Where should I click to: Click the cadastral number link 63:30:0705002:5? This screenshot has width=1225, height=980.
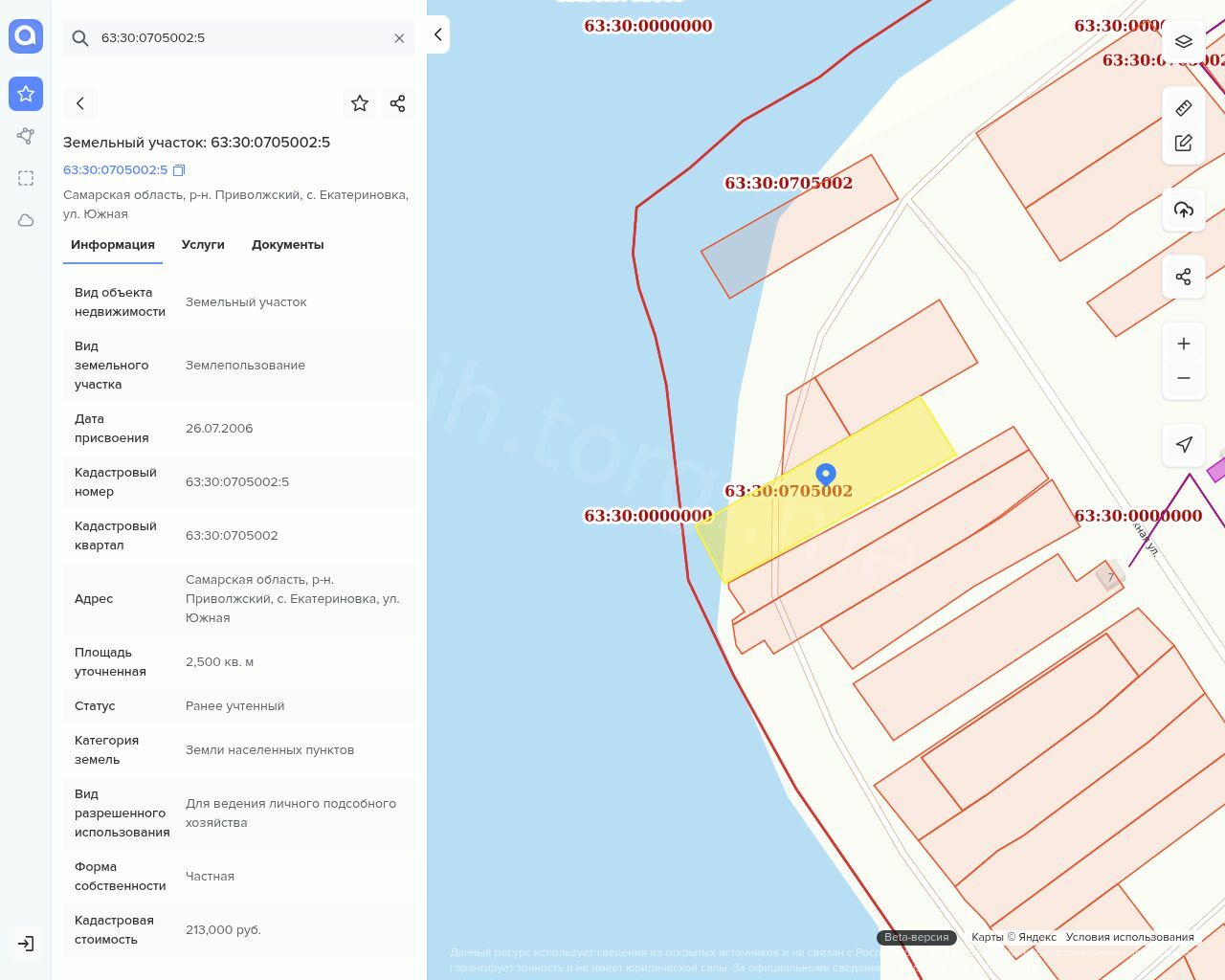pos(115,170)
